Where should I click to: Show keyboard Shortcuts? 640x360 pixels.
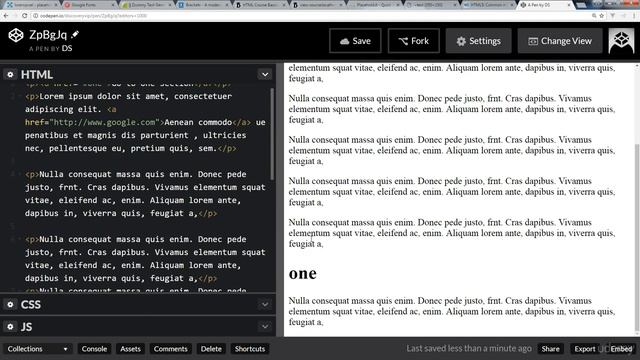coord(250,349)
